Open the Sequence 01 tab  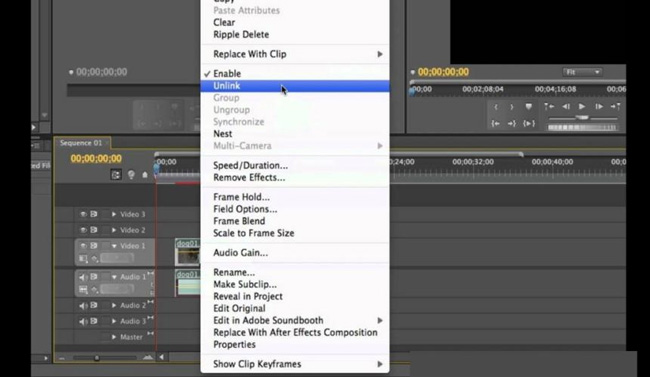(82, 143)
